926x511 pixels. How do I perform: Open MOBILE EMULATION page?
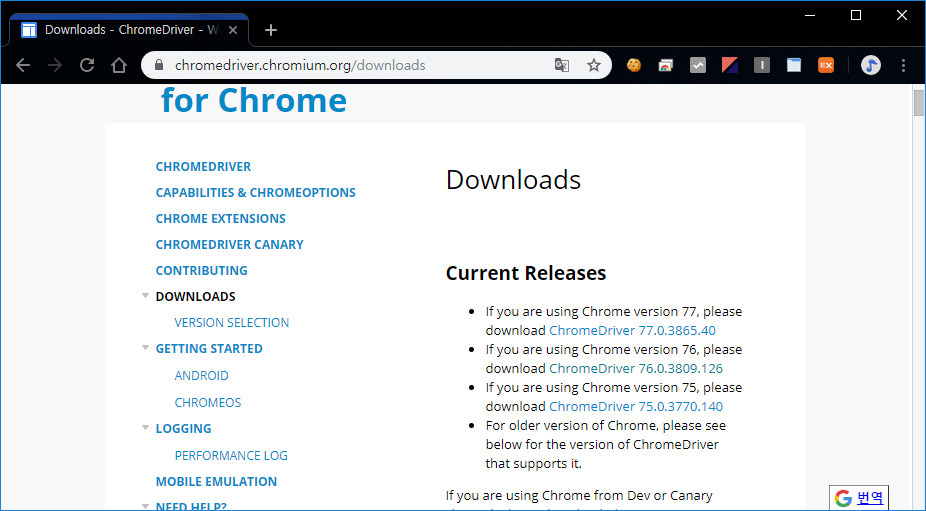click(216, 481)
